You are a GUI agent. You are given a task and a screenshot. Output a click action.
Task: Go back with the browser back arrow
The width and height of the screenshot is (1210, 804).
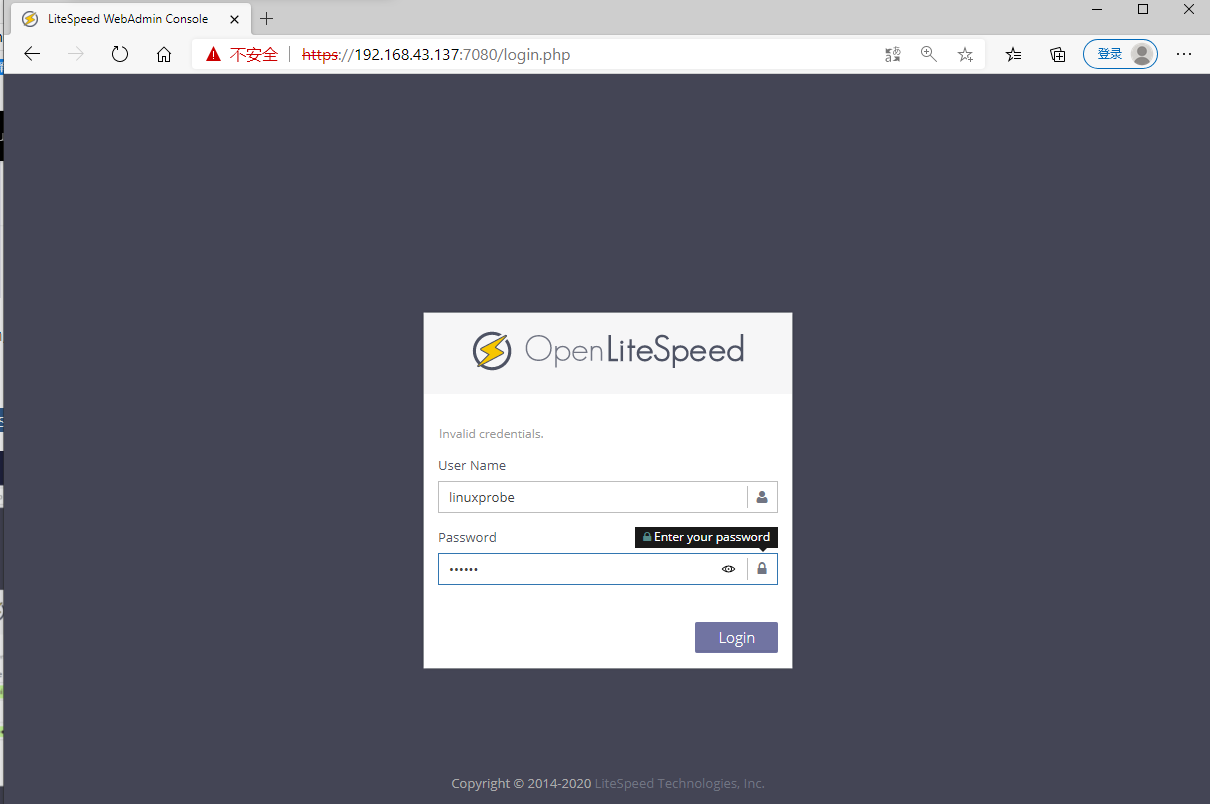tap(32, 54)
